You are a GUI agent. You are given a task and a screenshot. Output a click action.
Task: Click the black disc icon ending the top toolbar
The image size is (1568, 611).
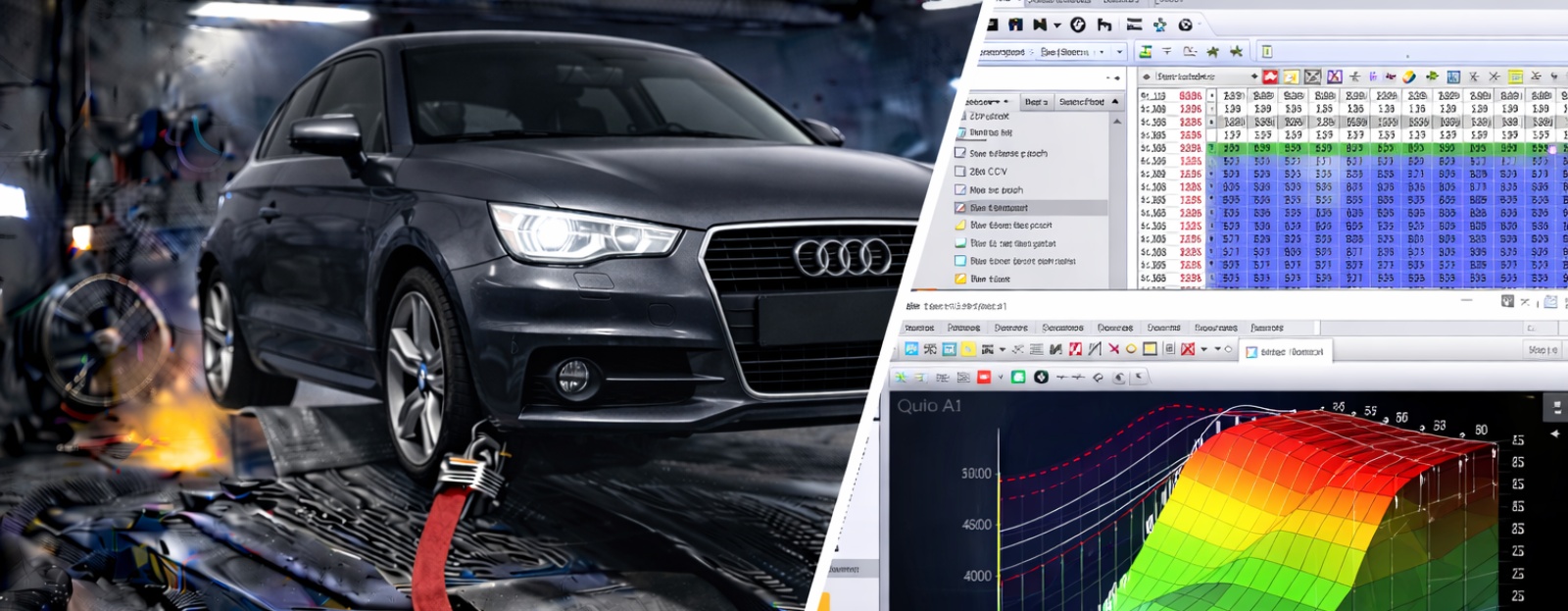coord(1185,25)
